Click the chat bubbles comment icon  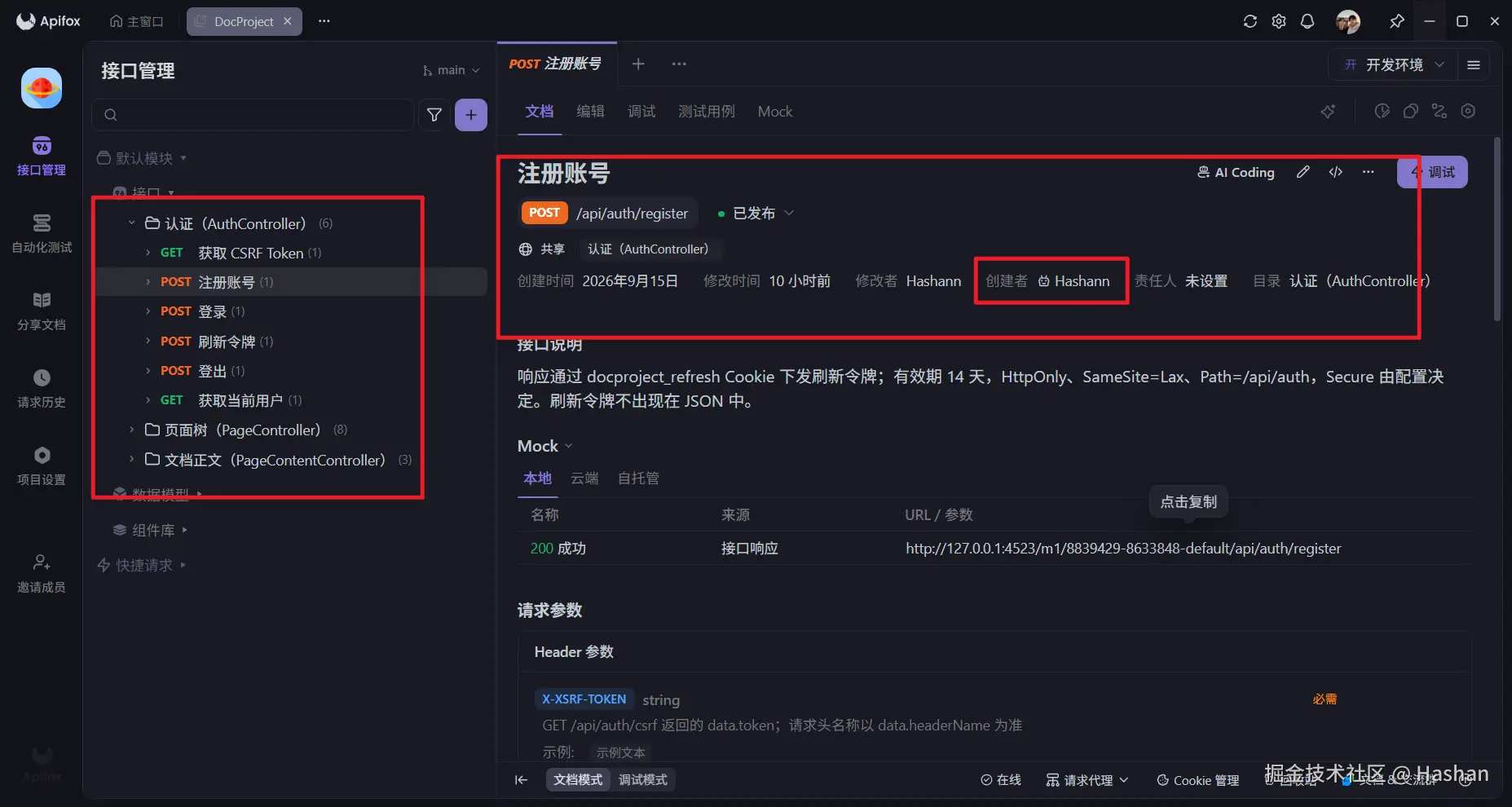[x=1411, y=111]
